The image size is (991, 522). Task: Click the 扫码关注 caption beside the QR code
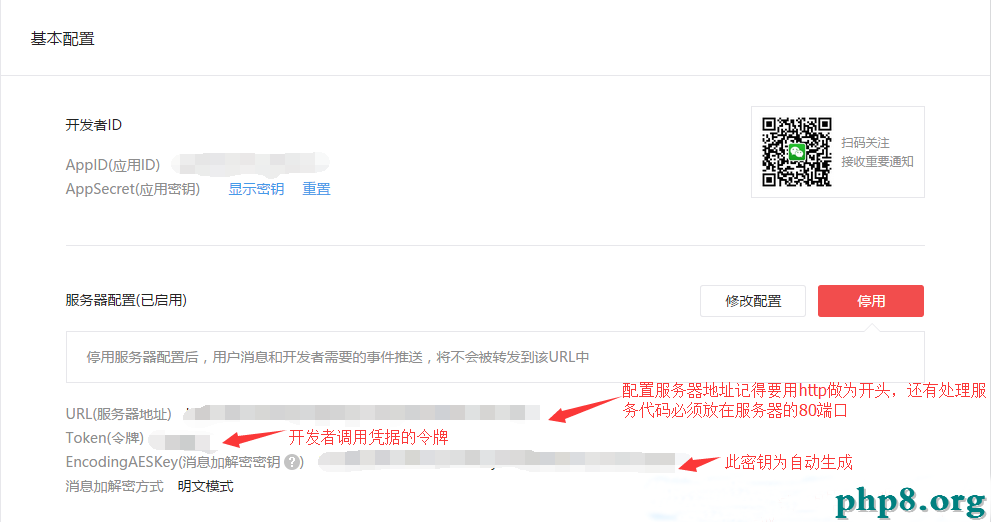[865, 143]
